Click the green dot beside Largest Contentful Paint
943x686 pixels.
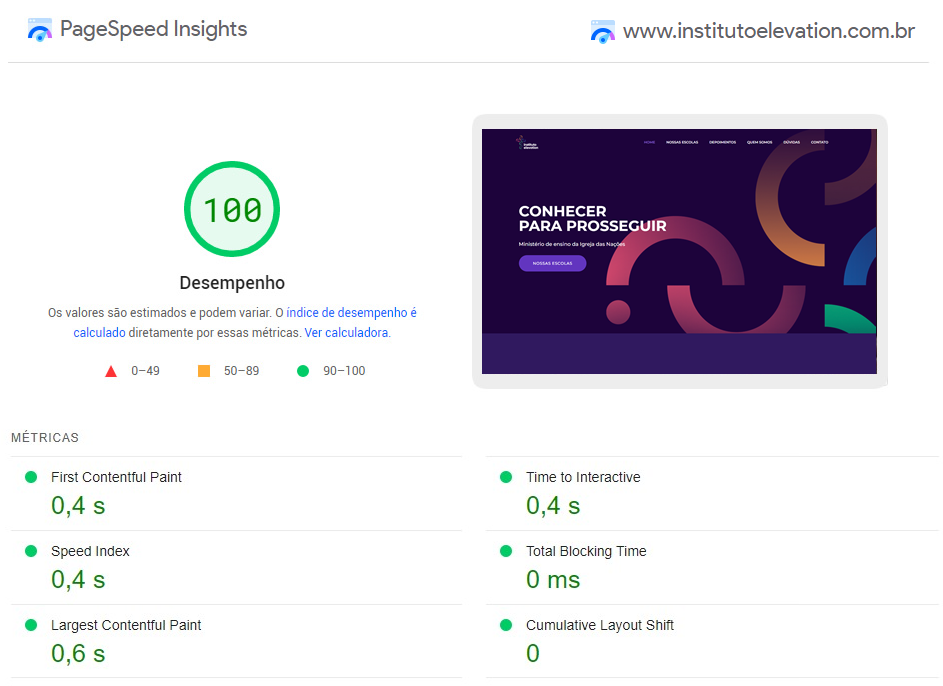tap(31, 625)
